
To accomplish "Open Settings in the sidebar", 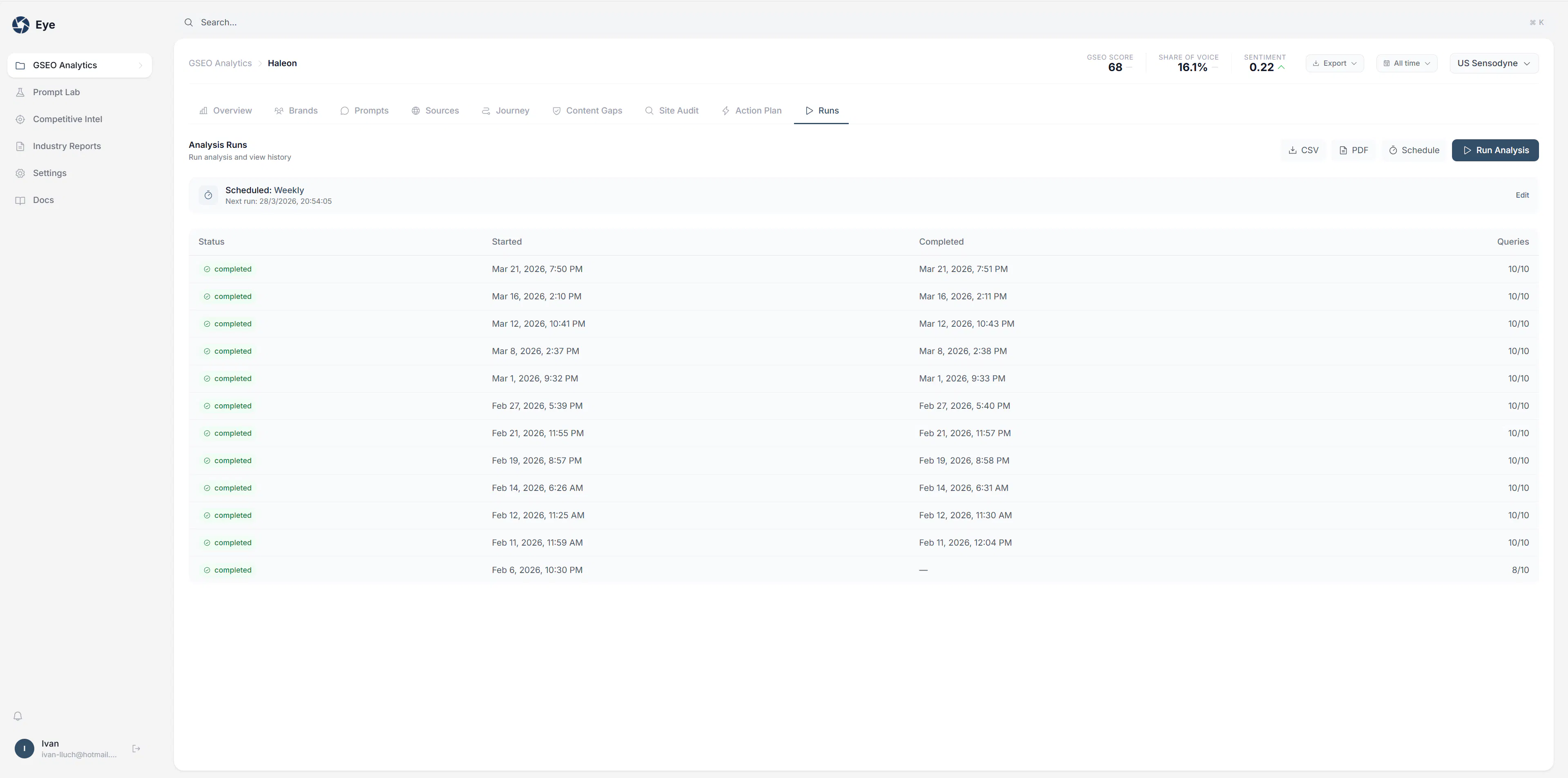I will tap(79, 174).
